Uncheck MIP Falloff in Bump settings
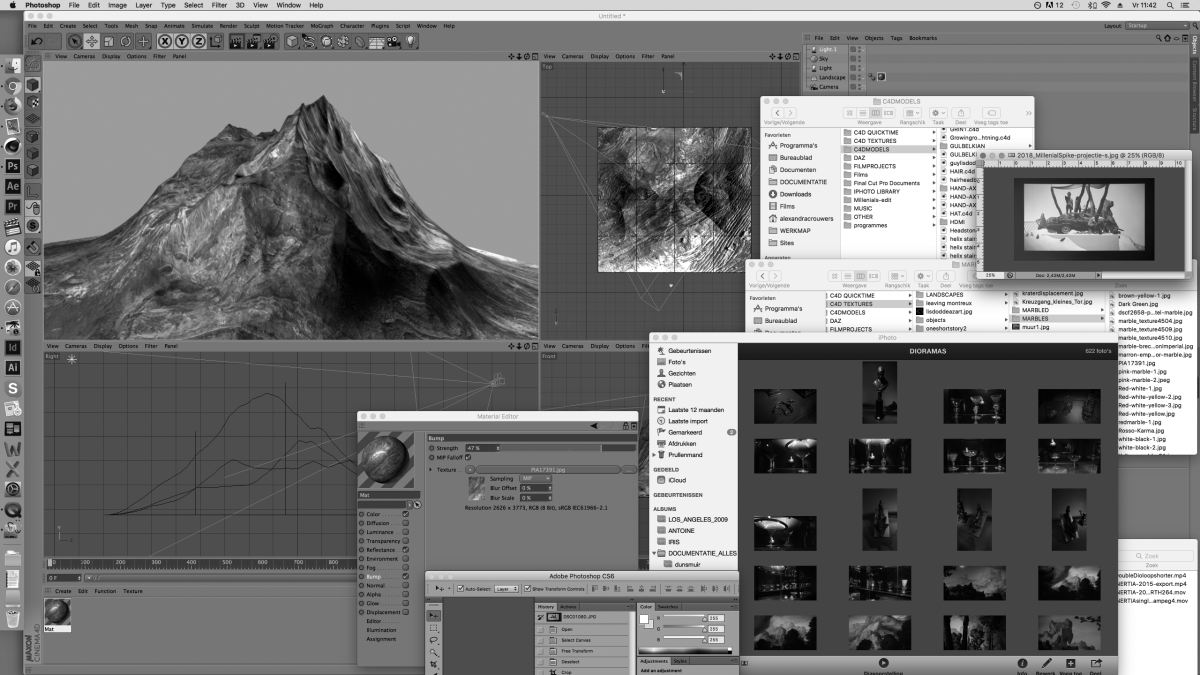The image size is (1200, 675). click(x=470, y=457)
